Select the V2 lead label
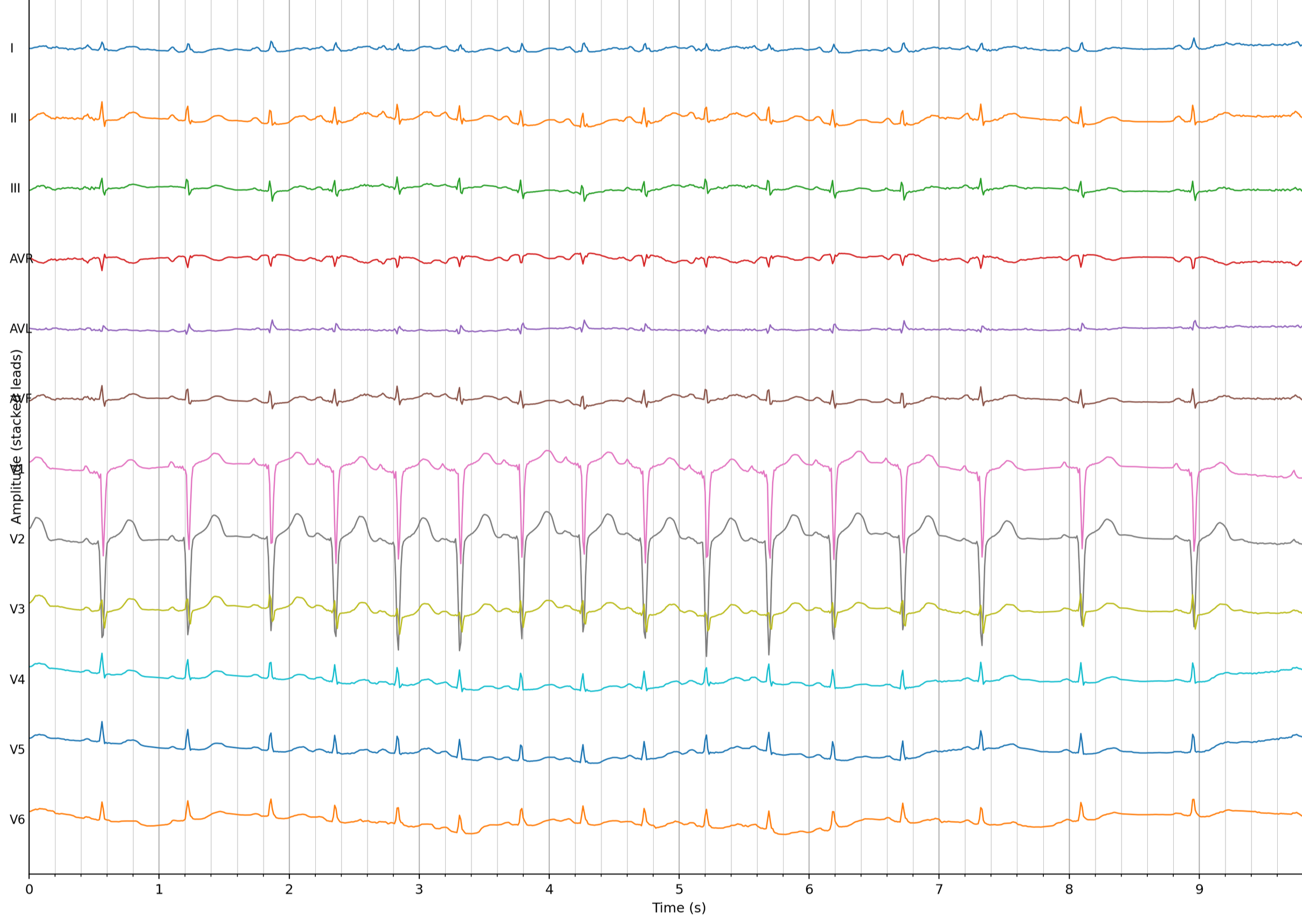Screen dimensions: 1302x924 [x=17, y=539]
